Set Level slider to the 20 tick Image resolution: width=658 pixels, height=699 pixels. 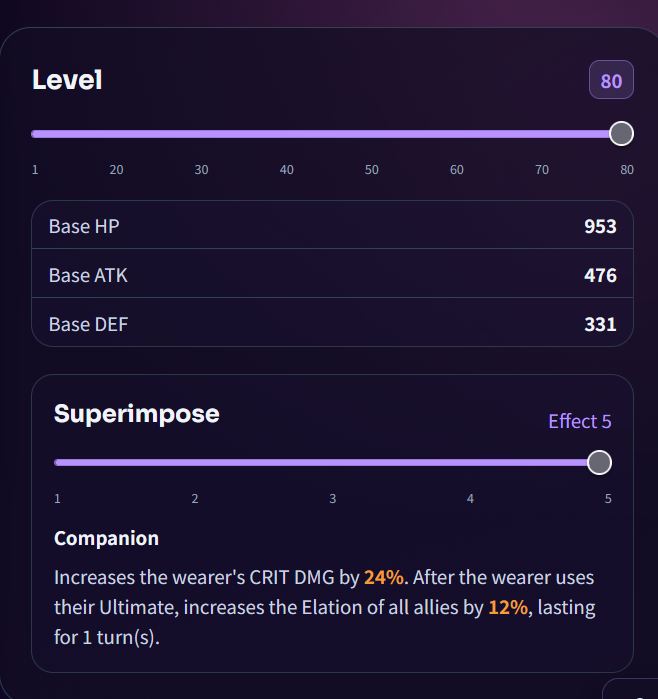pyautogui.click(x=116, y=134)
